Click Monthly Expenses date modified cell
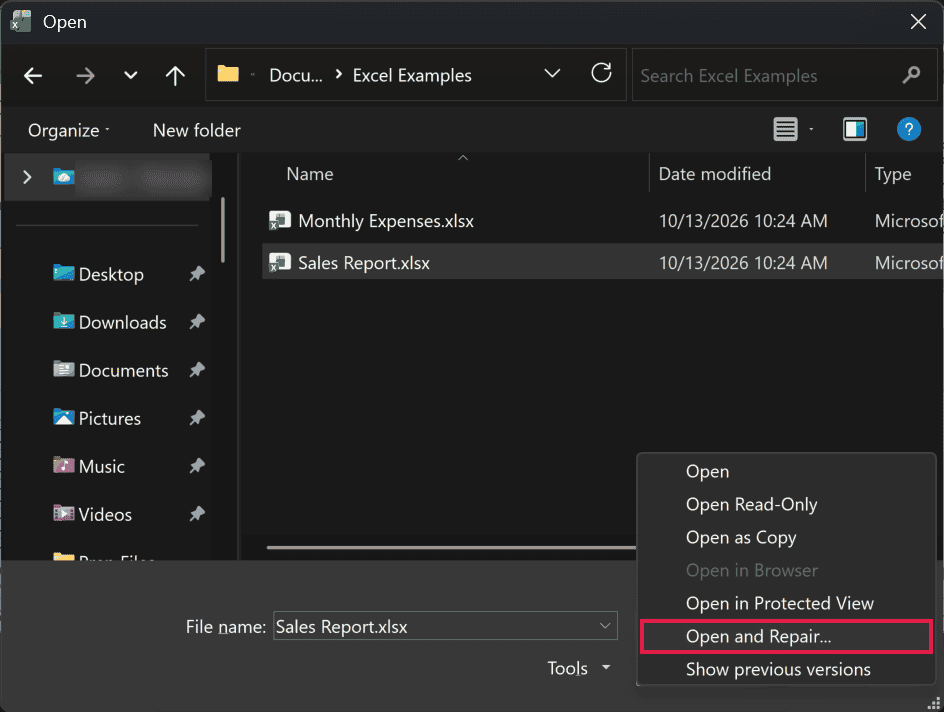Image resolution: width=944 pixels, height=712 pixels. 743,221
